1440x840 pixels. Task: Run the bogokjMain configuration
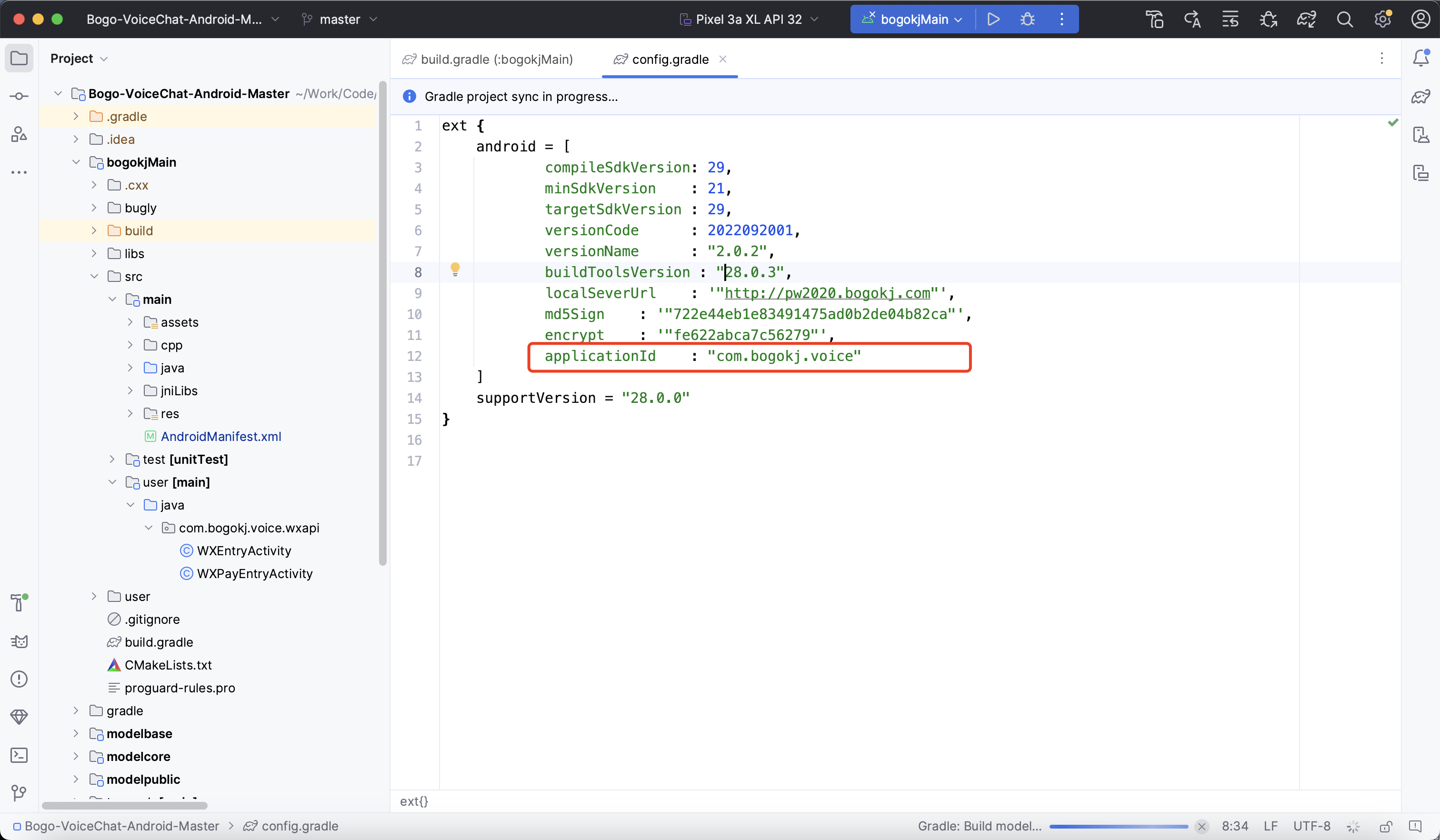coord(993,19)
